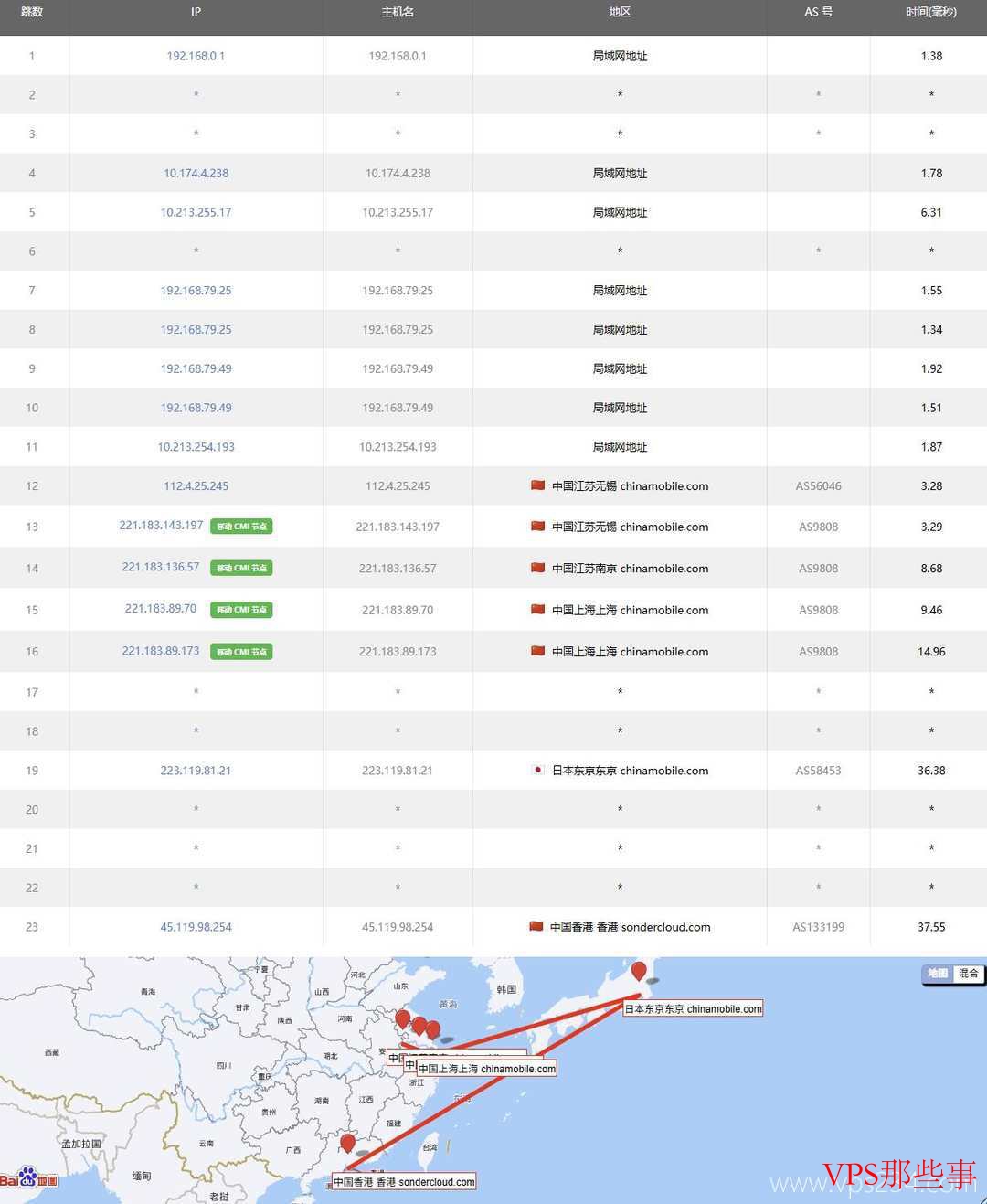This screenshot has width=987, height=1204.
Task: Open IP link 192.168.79.49 in hop 9
Action: point(196,368)
